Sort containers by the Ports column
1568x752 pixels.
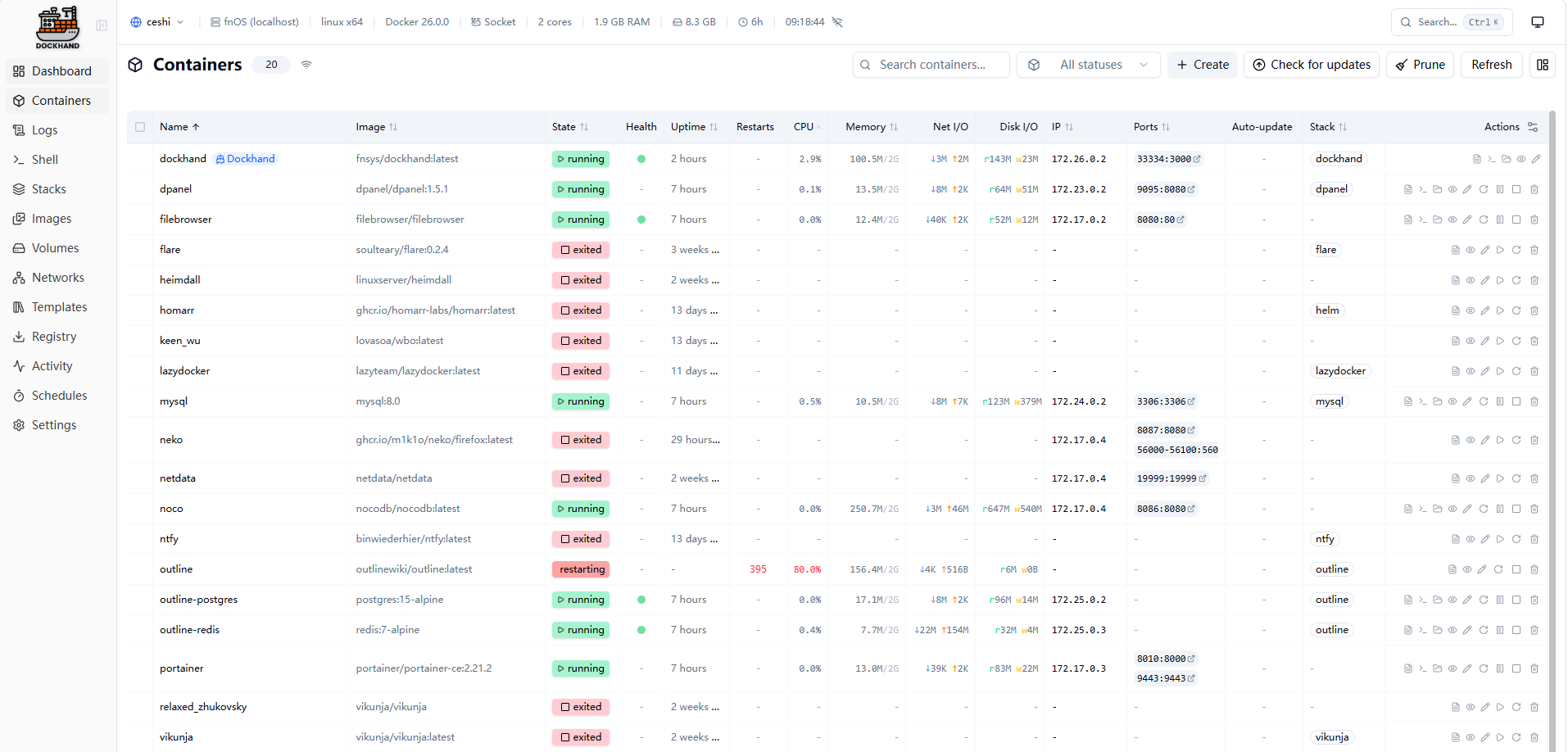point(1152,127)
